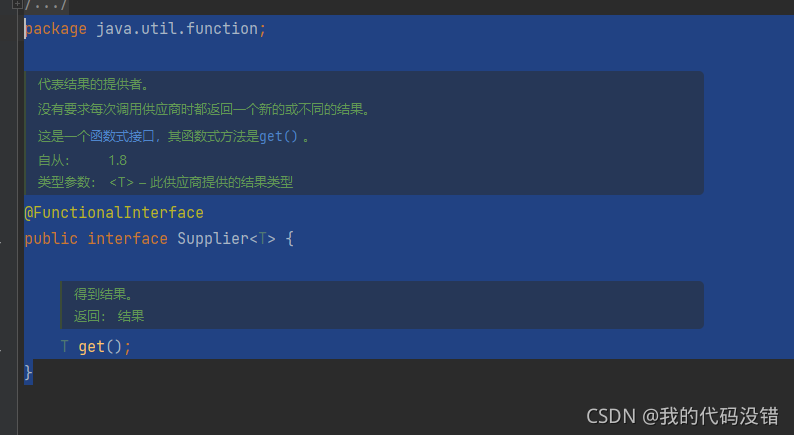
Task: Click the 自从: 1.8 doc line
Action: tap(83, 161)
